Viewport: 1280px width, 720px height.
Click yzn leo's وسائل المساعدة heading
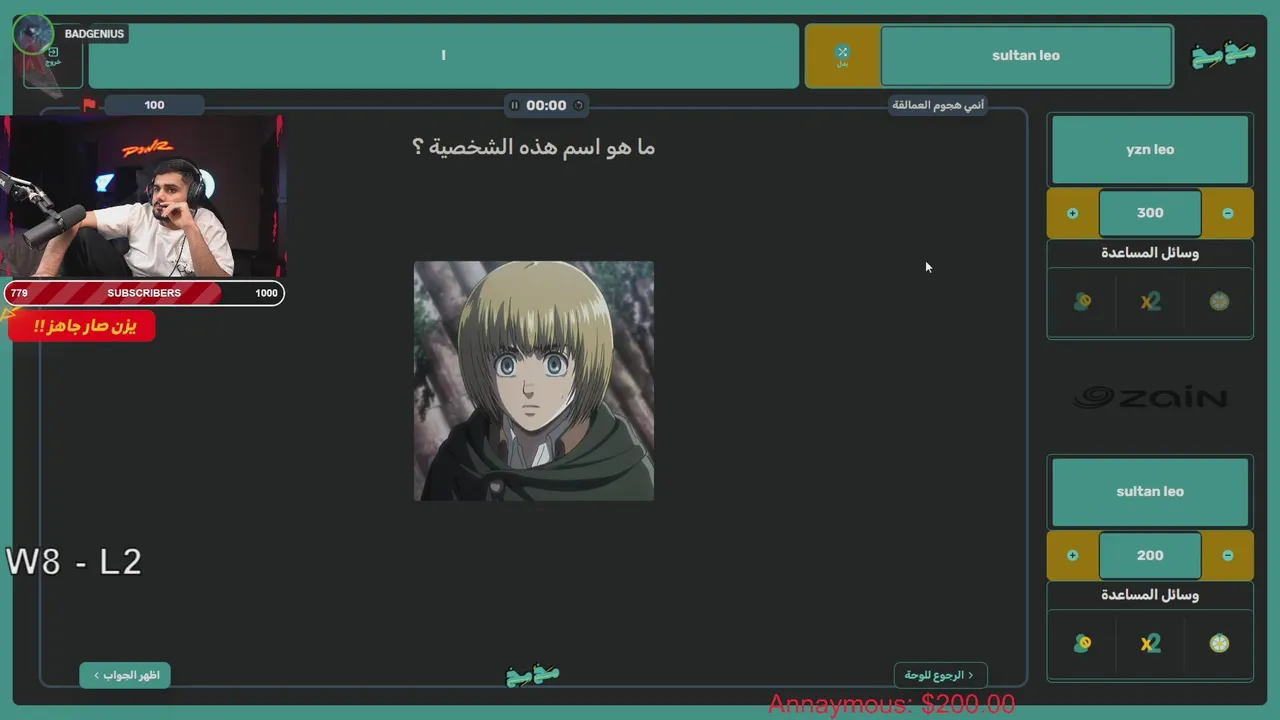coord(1150,253)
